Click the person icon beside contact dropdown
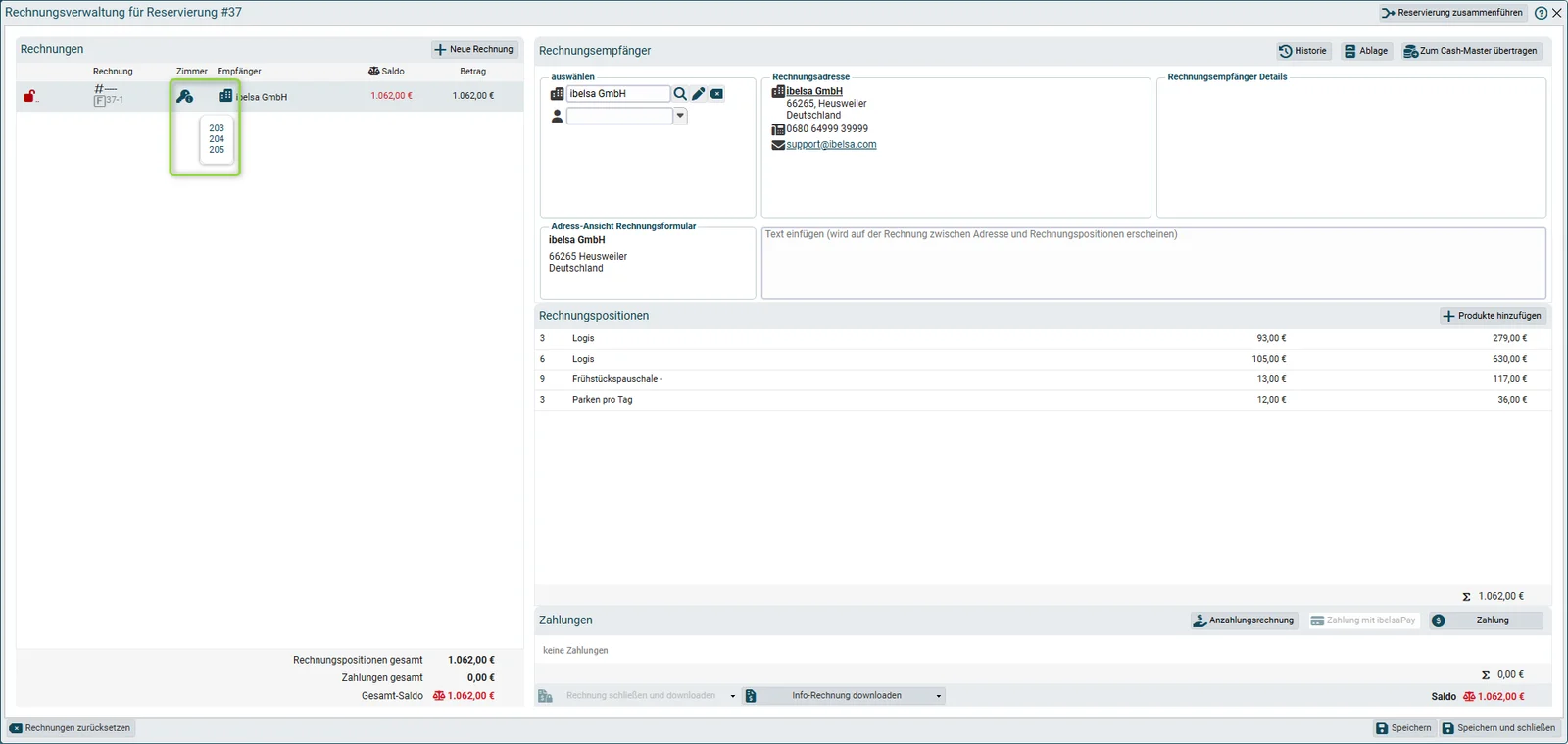The height and width of the screenshot is (744, 1568). (x=557, y=116)
